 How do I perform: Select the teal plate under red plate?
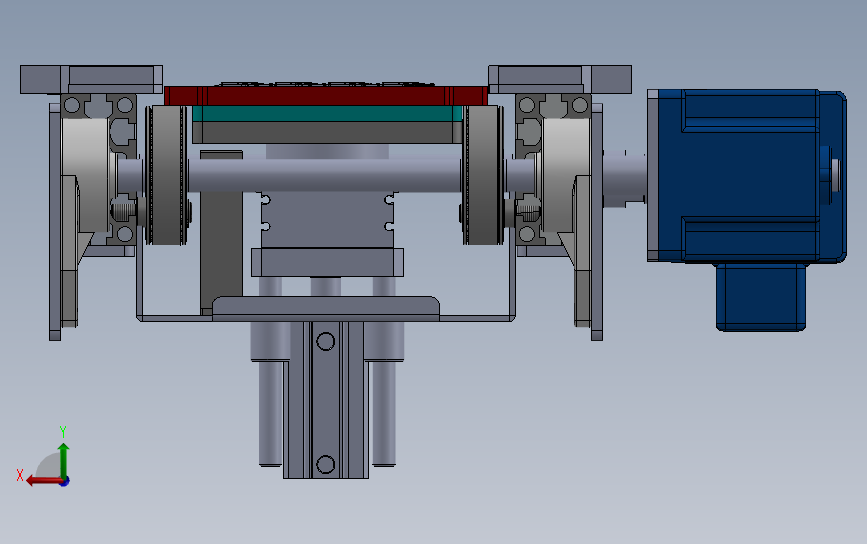pyautogui.click(x=327, y=114)
